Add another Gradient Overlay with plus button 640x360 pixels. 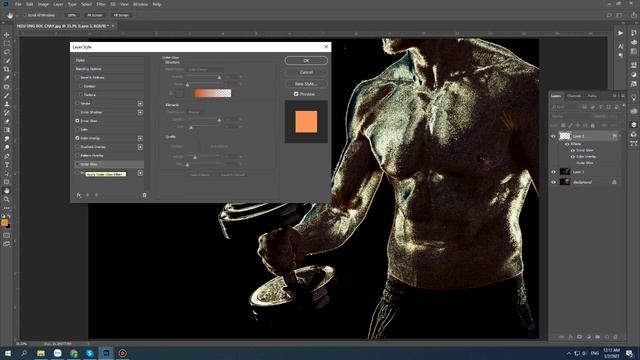coord(140,147)
